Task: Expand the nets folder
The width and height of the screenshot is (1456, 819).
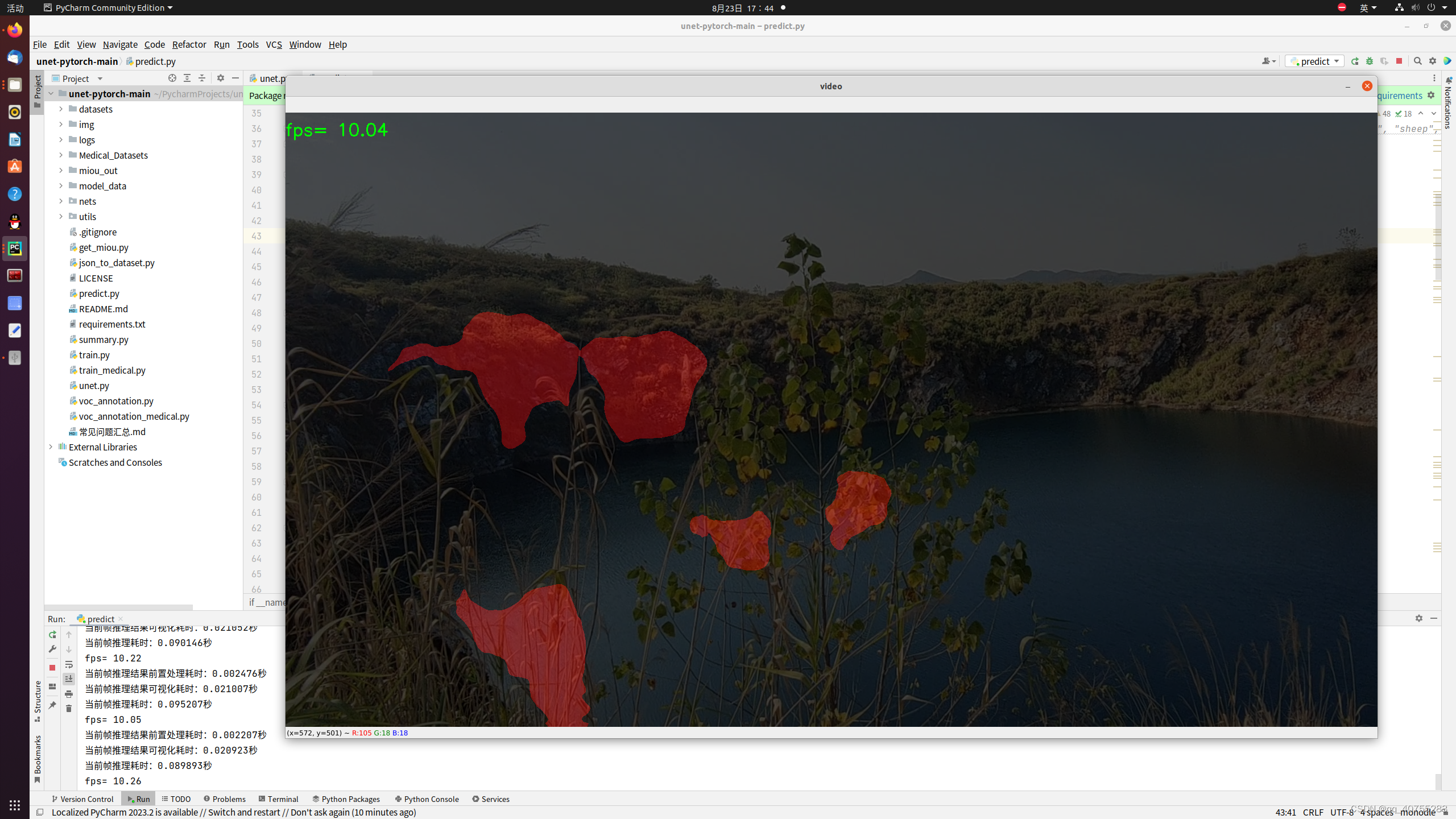Action: click(61, 201)
